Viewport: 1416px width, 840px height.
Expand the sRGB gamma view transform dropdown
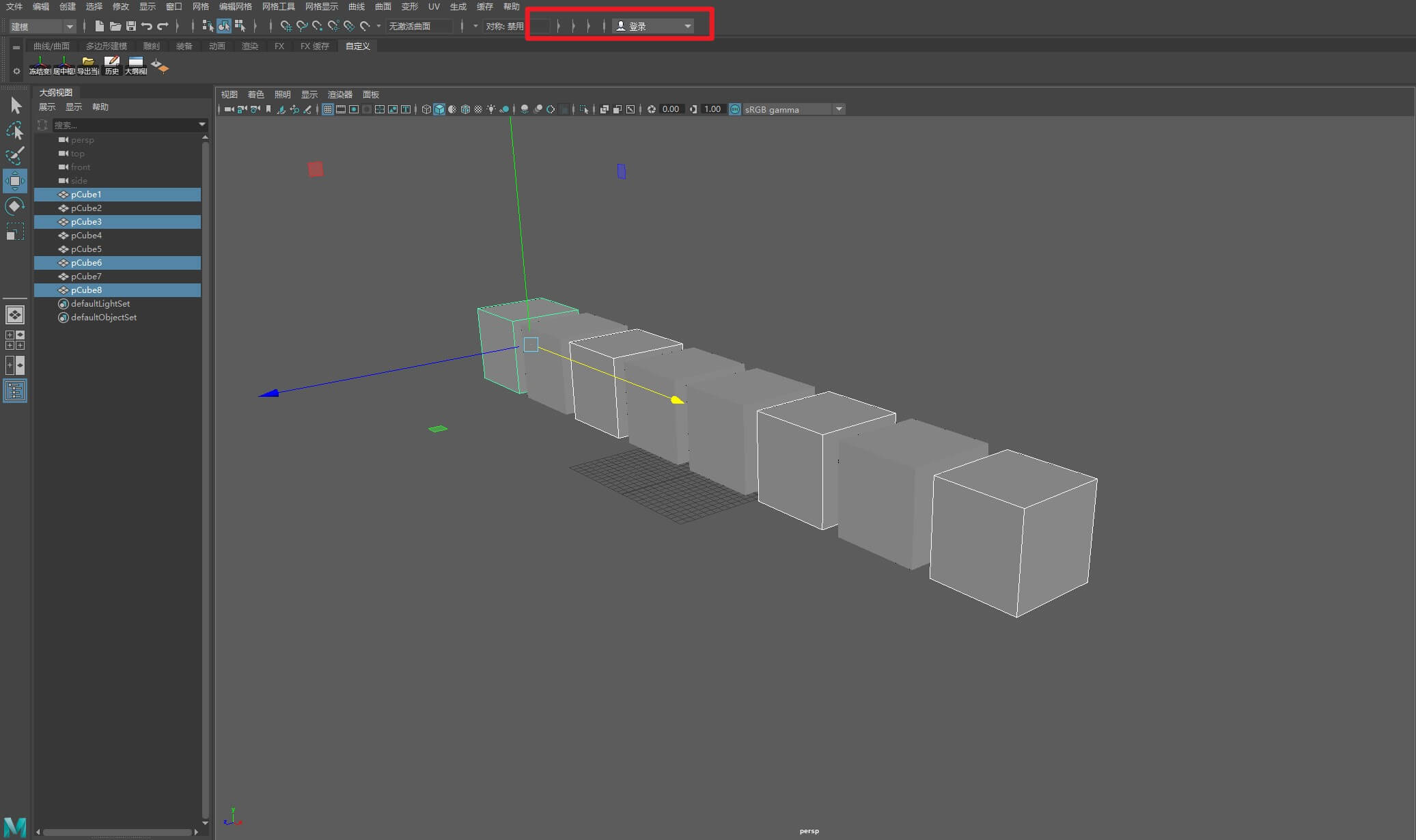[839, 109]
